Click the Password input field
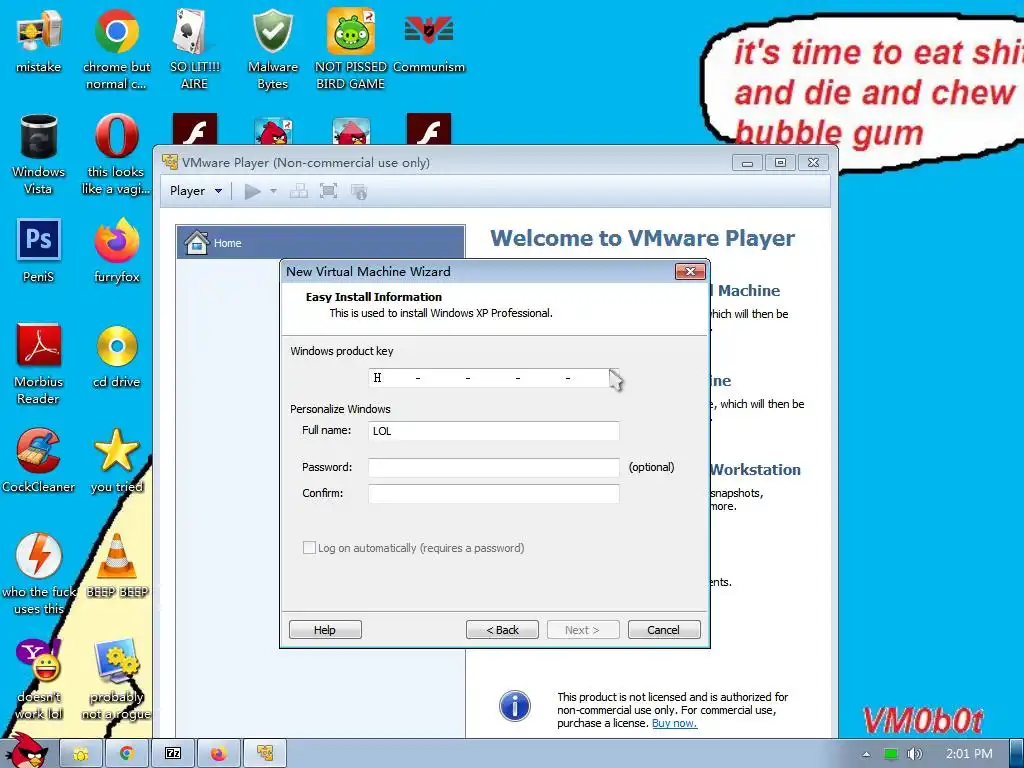Image resolution: width=1024 pixels, height=768 pixels. [494, 468]
